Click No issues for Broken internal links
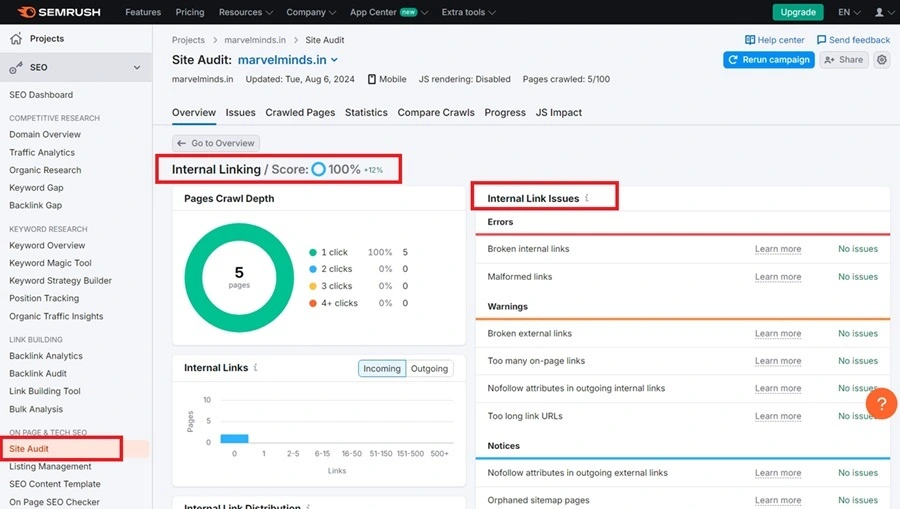900x509 pixels. (858, 249)
